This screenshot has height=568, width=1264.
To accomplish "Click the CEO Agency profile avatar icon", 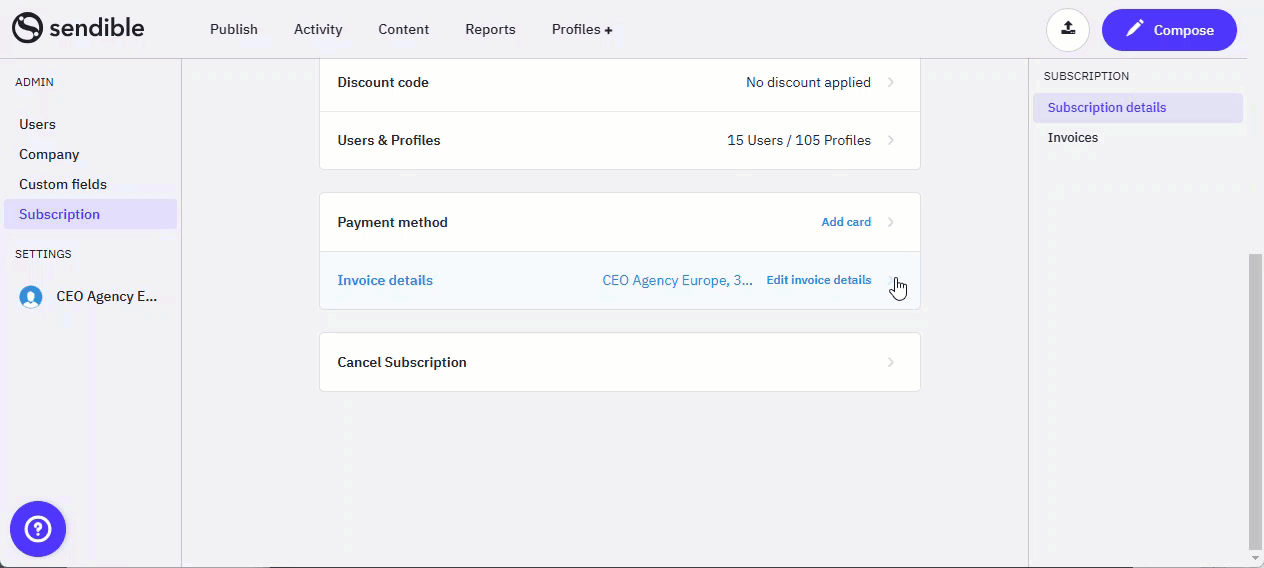I will tap(31, 297).
